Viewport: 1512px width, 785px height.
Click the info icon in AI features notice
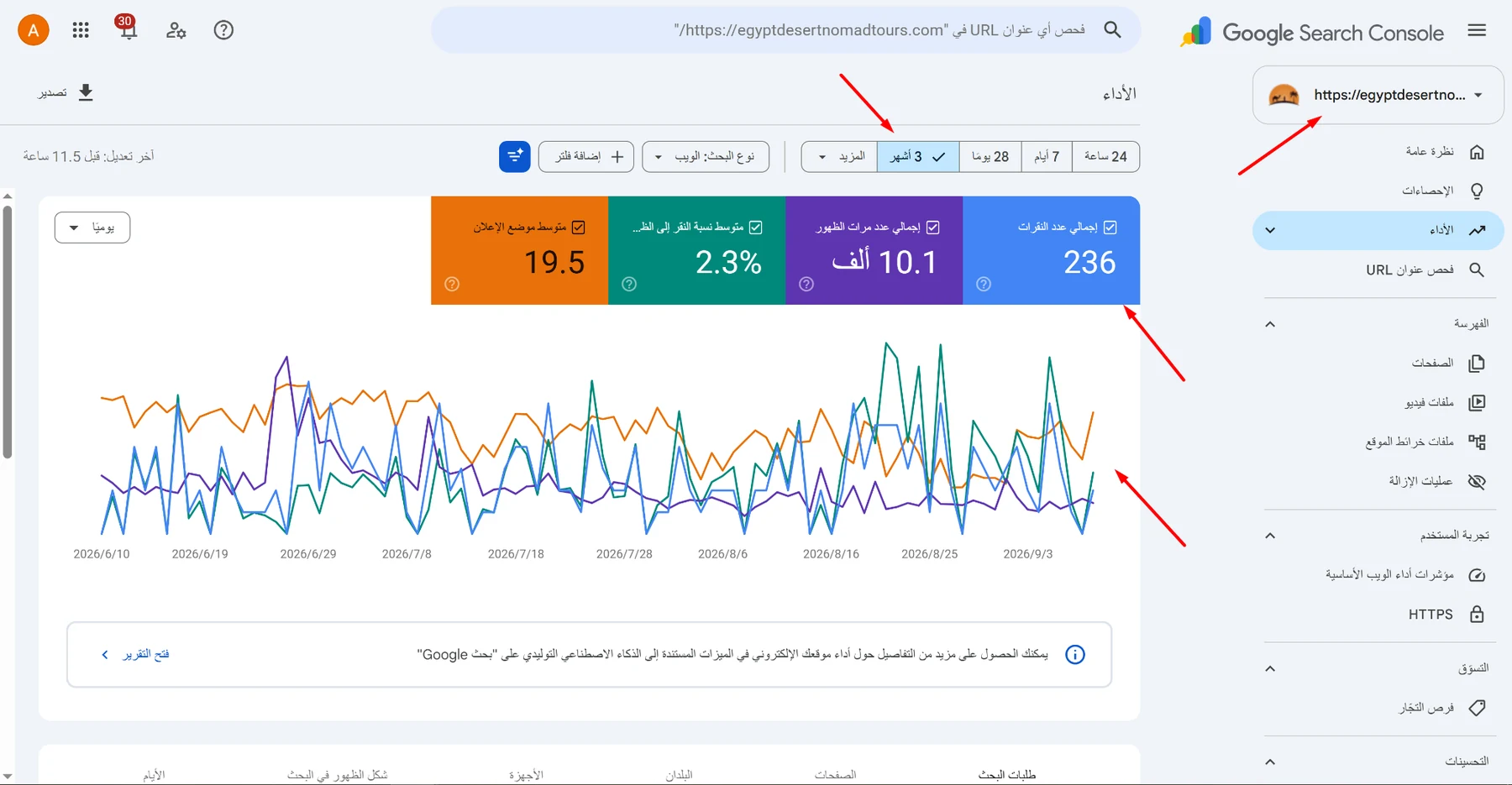(x=1075, y=655)
